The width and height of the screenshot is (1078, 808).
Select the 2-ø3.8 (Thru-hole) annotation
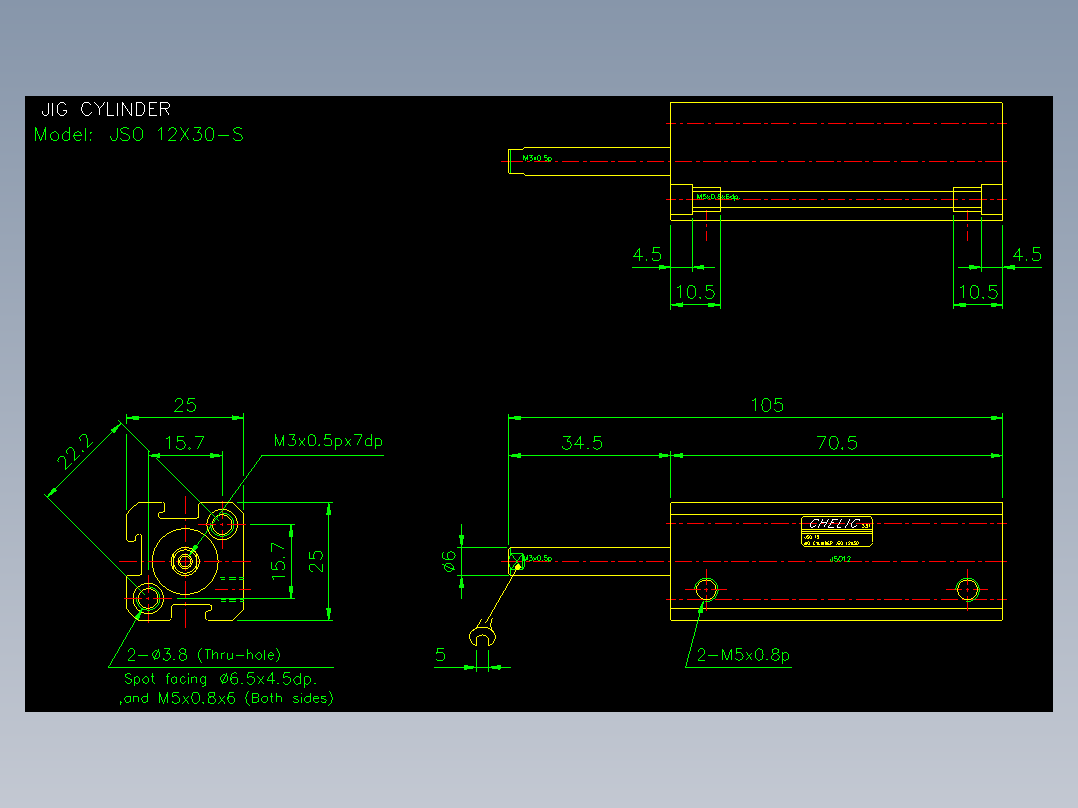coord(204,655)
